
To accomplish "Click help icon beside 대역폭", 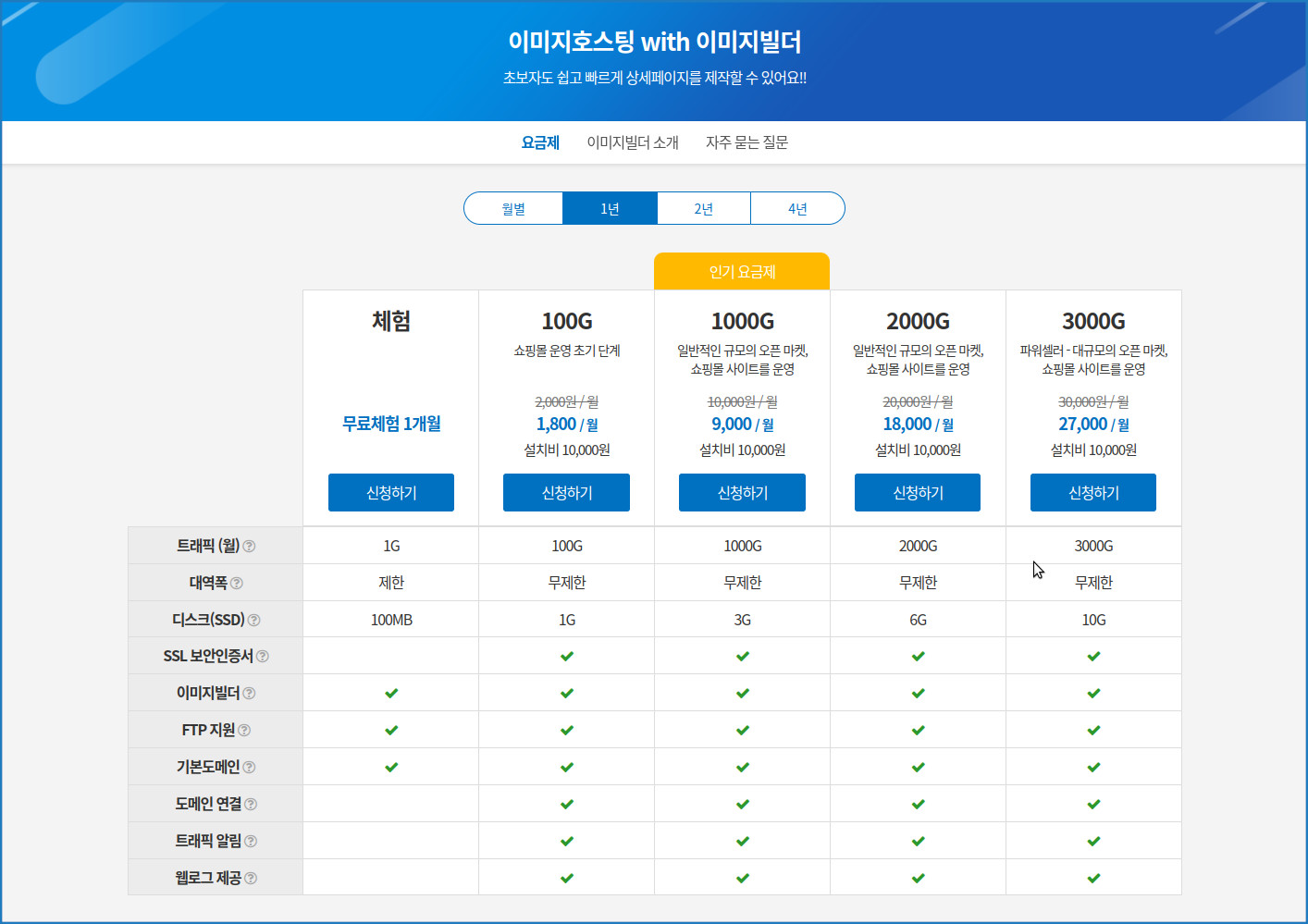I will tap(237, 584).
